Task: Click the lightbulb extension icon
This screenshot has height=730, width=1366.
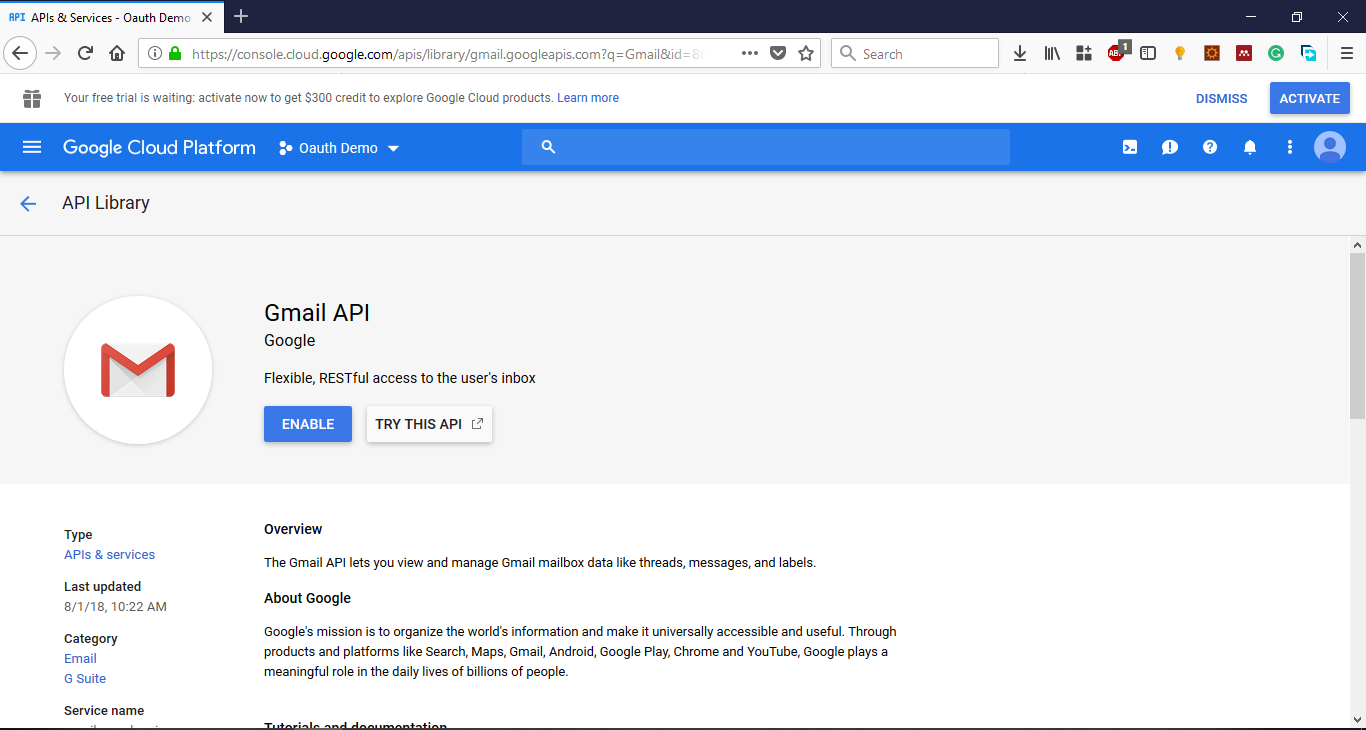Action: (x=1180, y=54)
